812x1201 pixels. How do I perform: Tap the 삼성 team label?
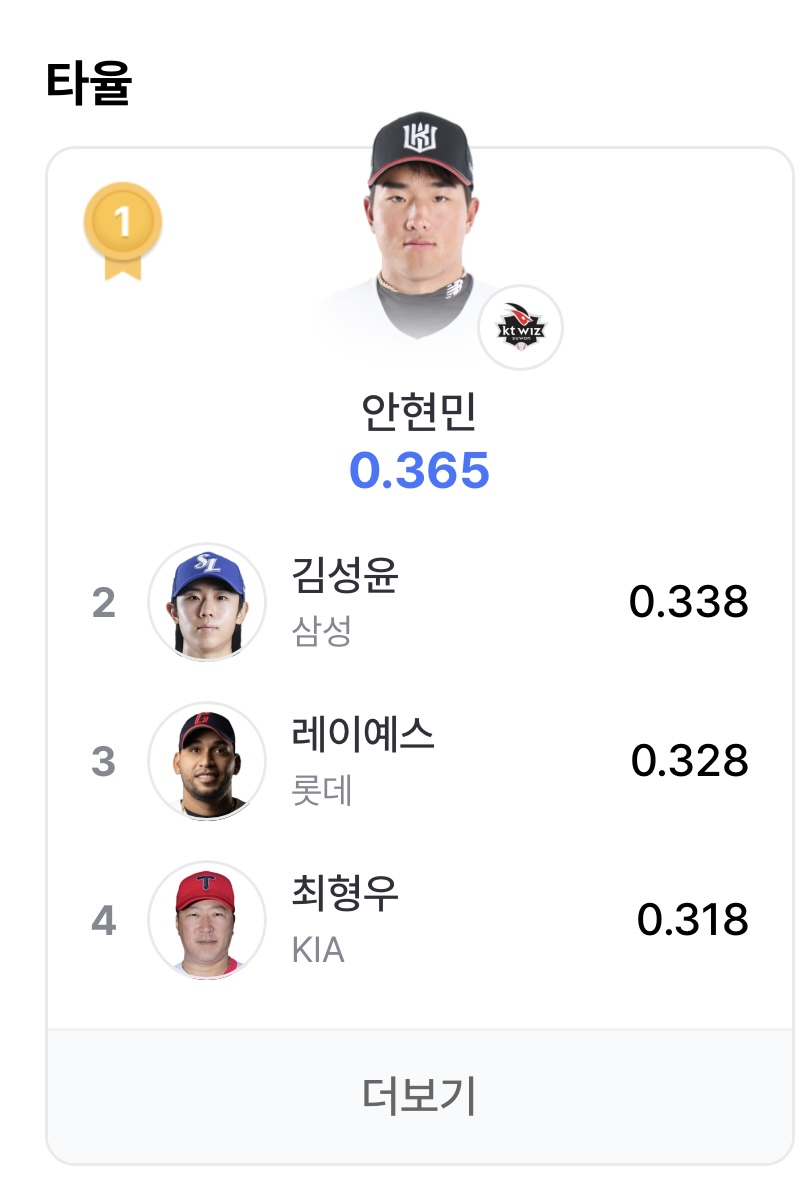pos(321,631)
